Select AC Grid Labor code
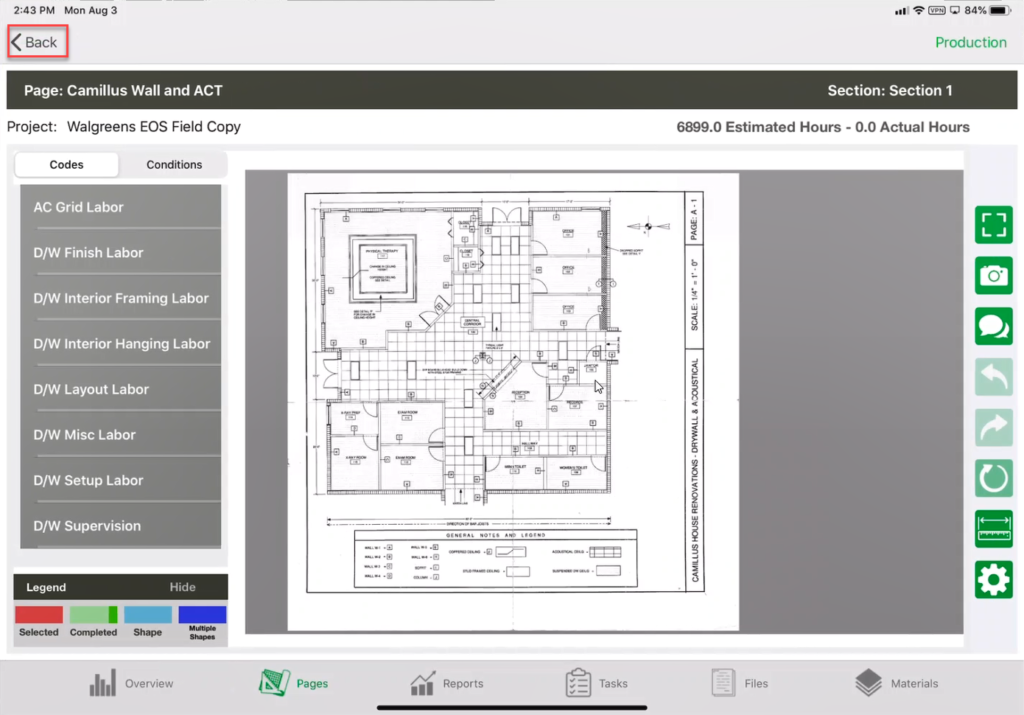The image size is (1024, 715). coord(120,208)
